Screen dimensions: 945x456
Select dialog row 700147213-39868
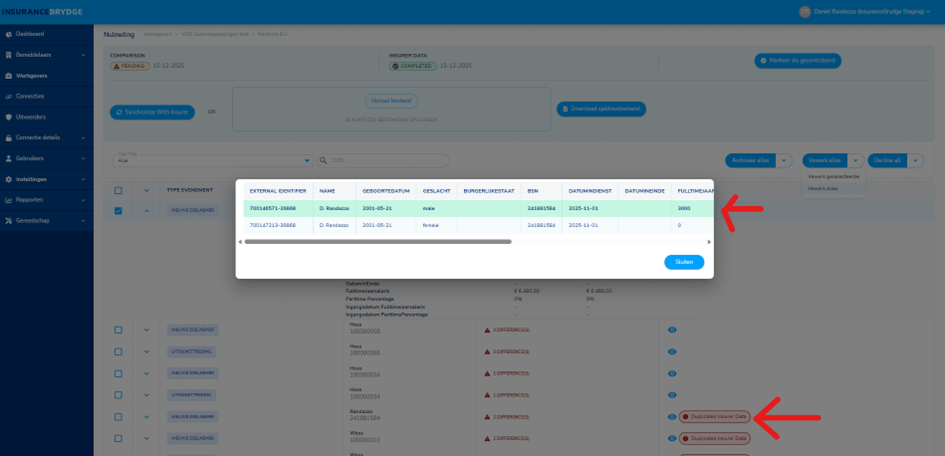pos(479,225)
